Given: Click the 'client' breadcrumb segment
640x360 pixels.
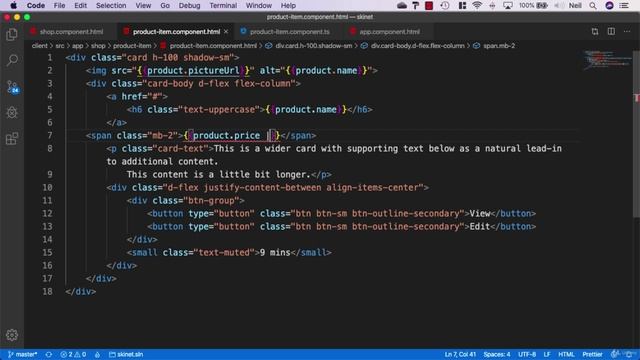Looking at the screenshot, I should 40,46.
